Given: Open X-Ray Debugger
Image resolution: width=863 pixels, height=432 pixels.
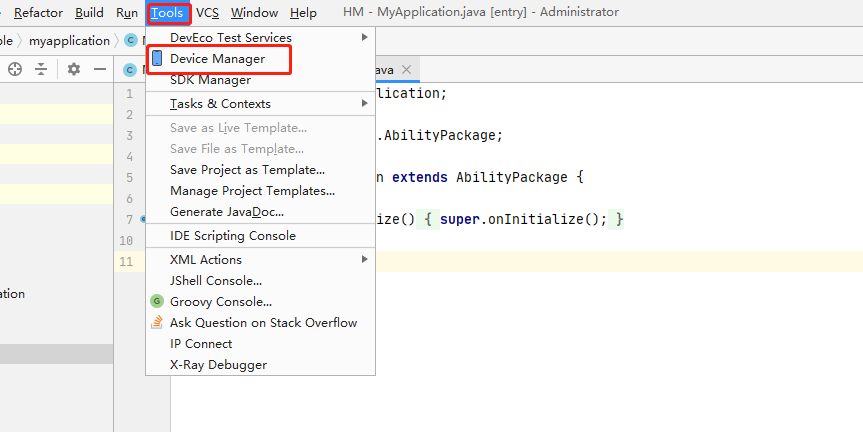Looking at the screenshot, I should coord(260,364).
